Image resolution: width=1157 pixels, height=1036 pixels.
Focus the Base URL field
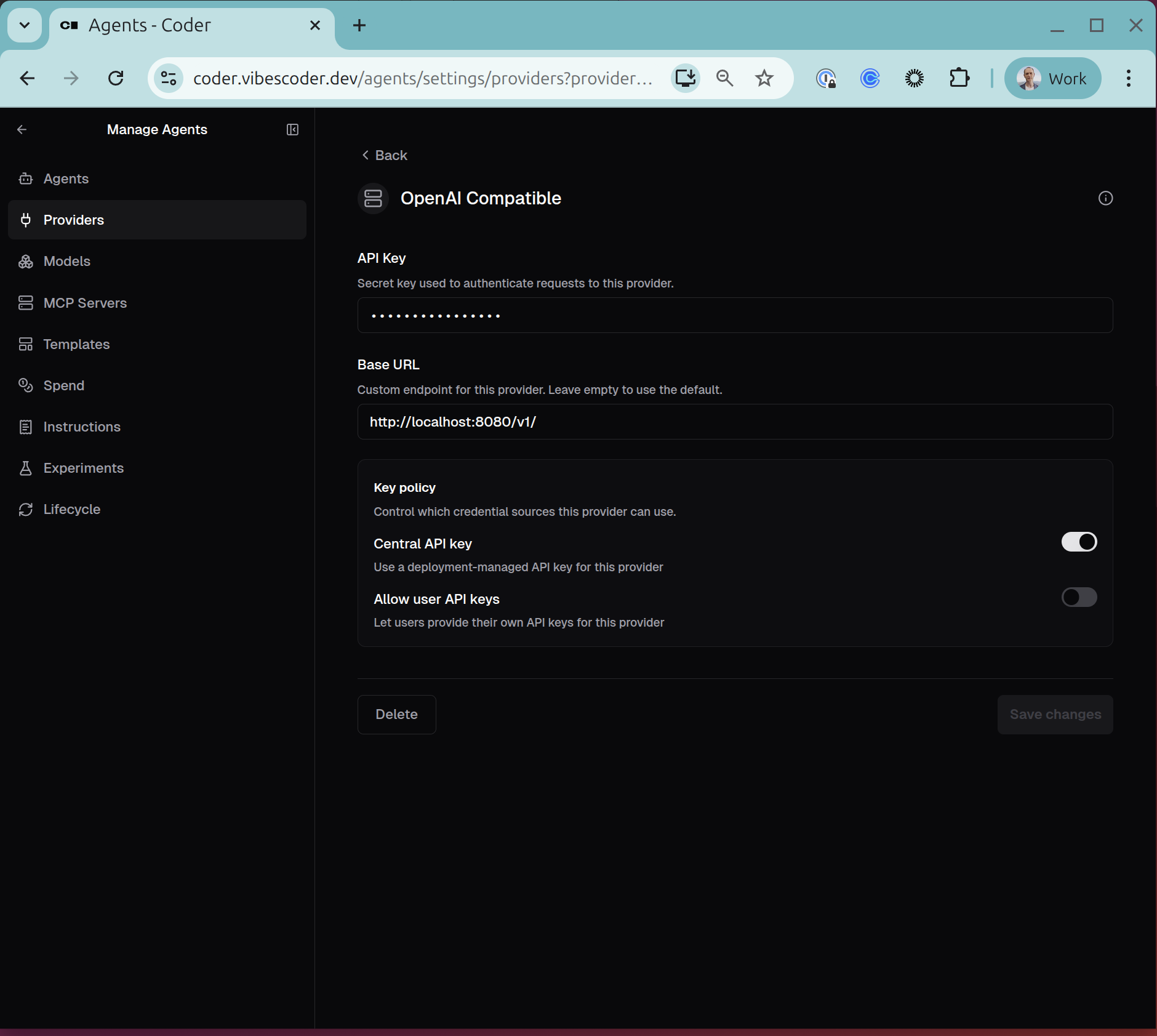pyautogui.click(x=735, y=422)
